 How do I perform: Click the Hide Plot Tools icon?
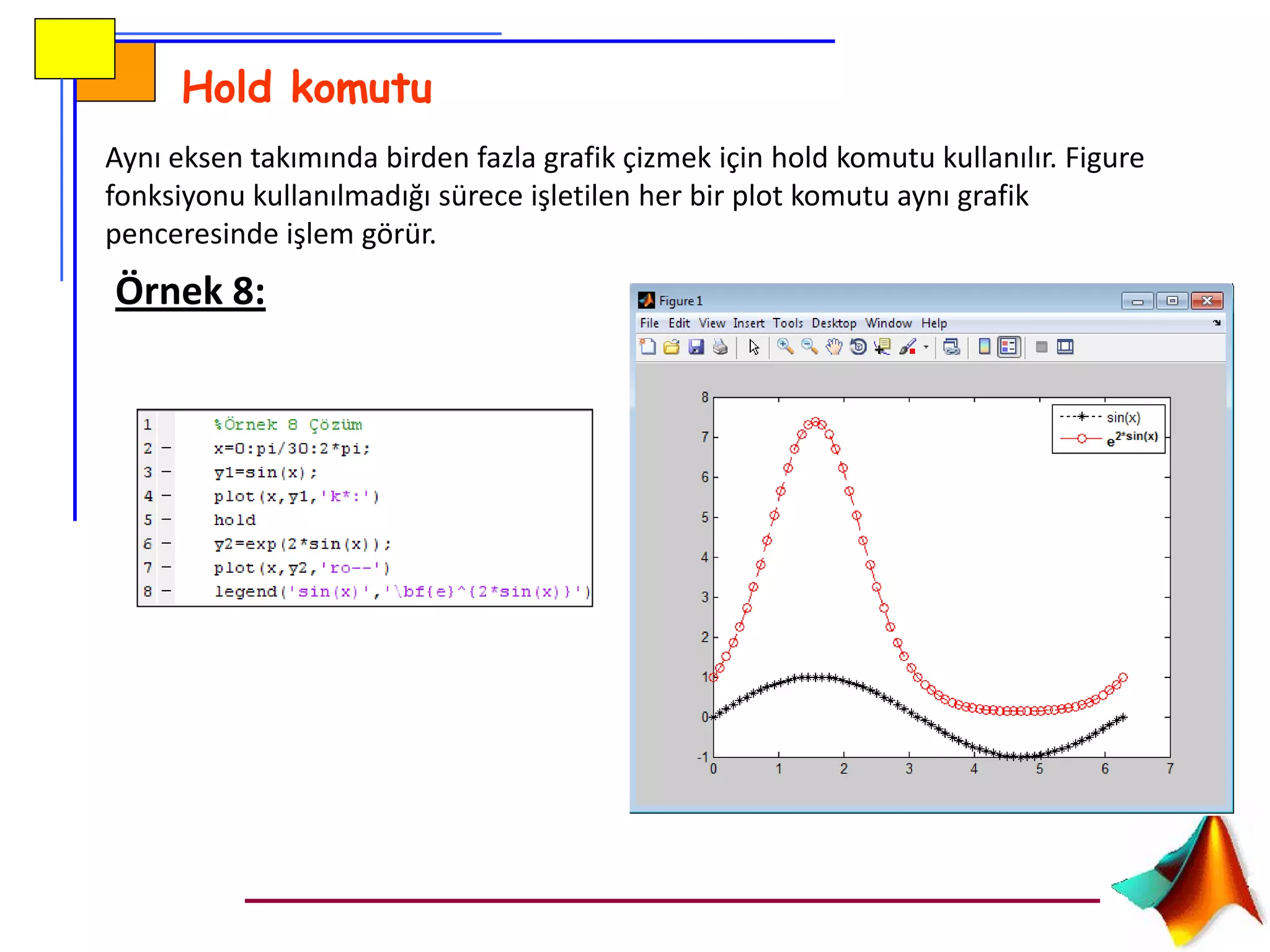point(1042,347)
